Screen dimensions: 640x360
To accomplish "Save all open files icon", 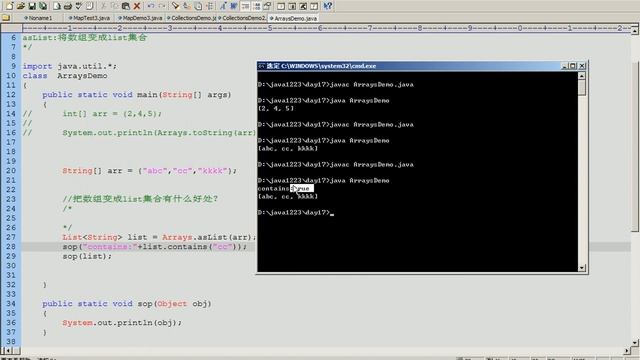I will pos(43,6).
